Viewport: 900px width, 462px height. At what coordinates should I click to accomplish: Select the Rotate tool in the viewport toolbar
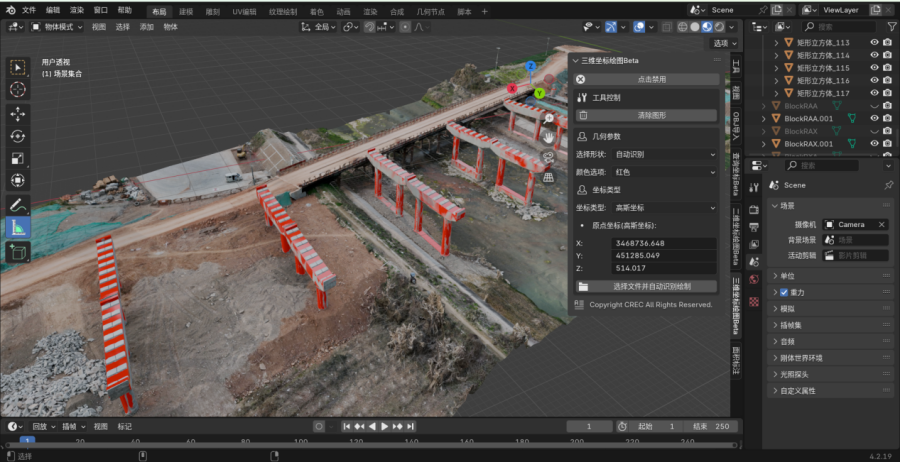[x=18, y=136]
